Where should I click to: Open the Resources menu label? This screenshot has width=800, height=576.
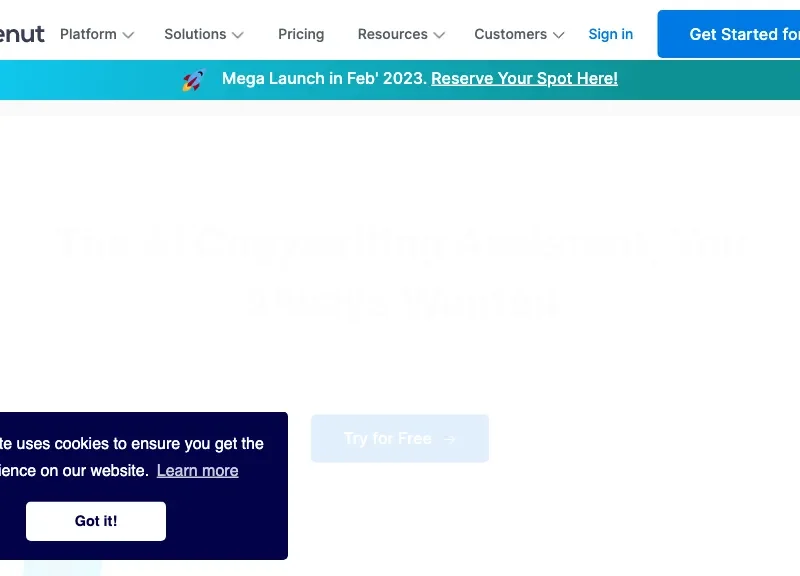point(392,34)
